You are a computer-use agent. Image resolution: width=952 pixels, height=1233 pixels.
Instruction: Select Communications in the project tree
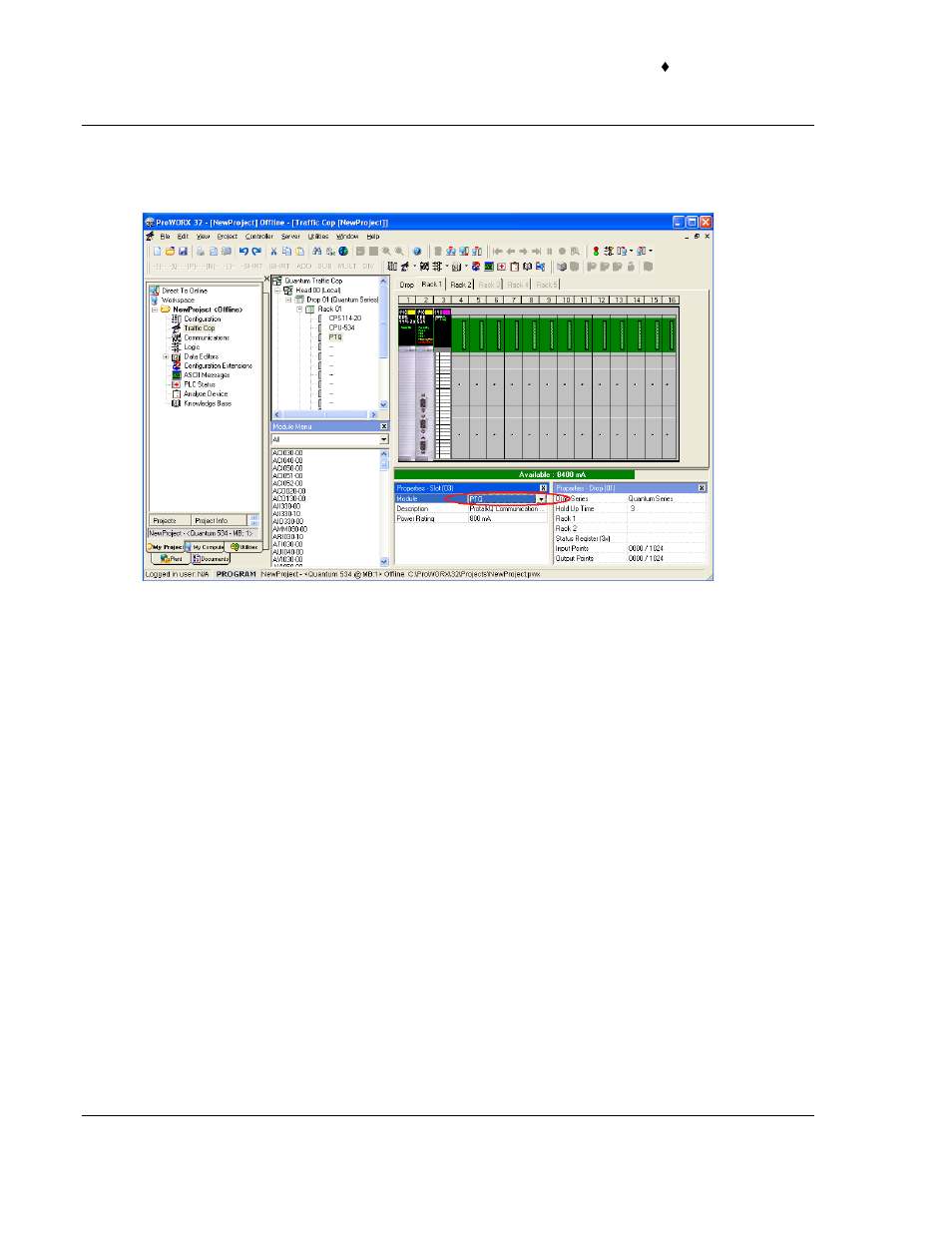[207, 337]
